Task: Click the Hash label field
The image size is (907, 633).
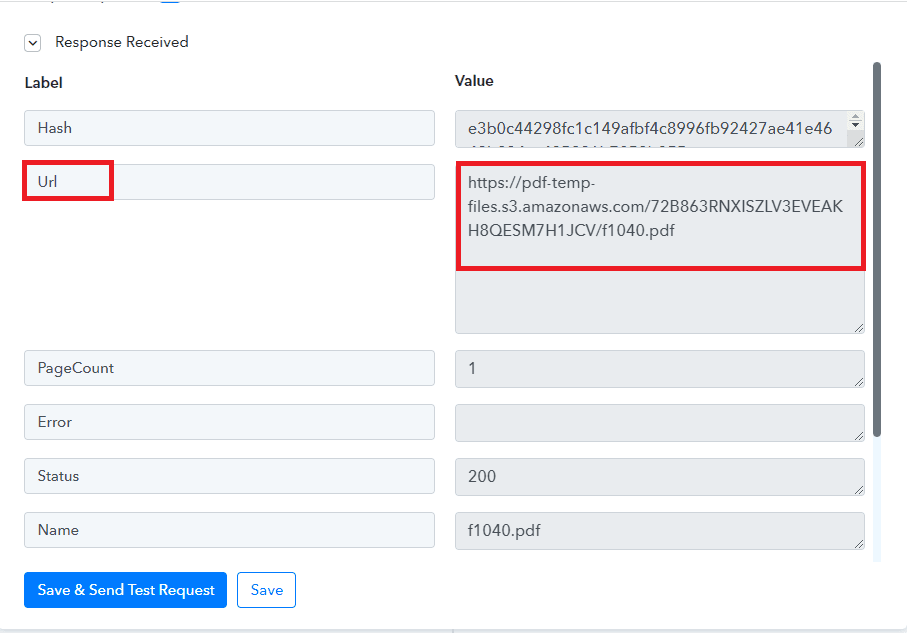Action: click(x=229, y=128)
